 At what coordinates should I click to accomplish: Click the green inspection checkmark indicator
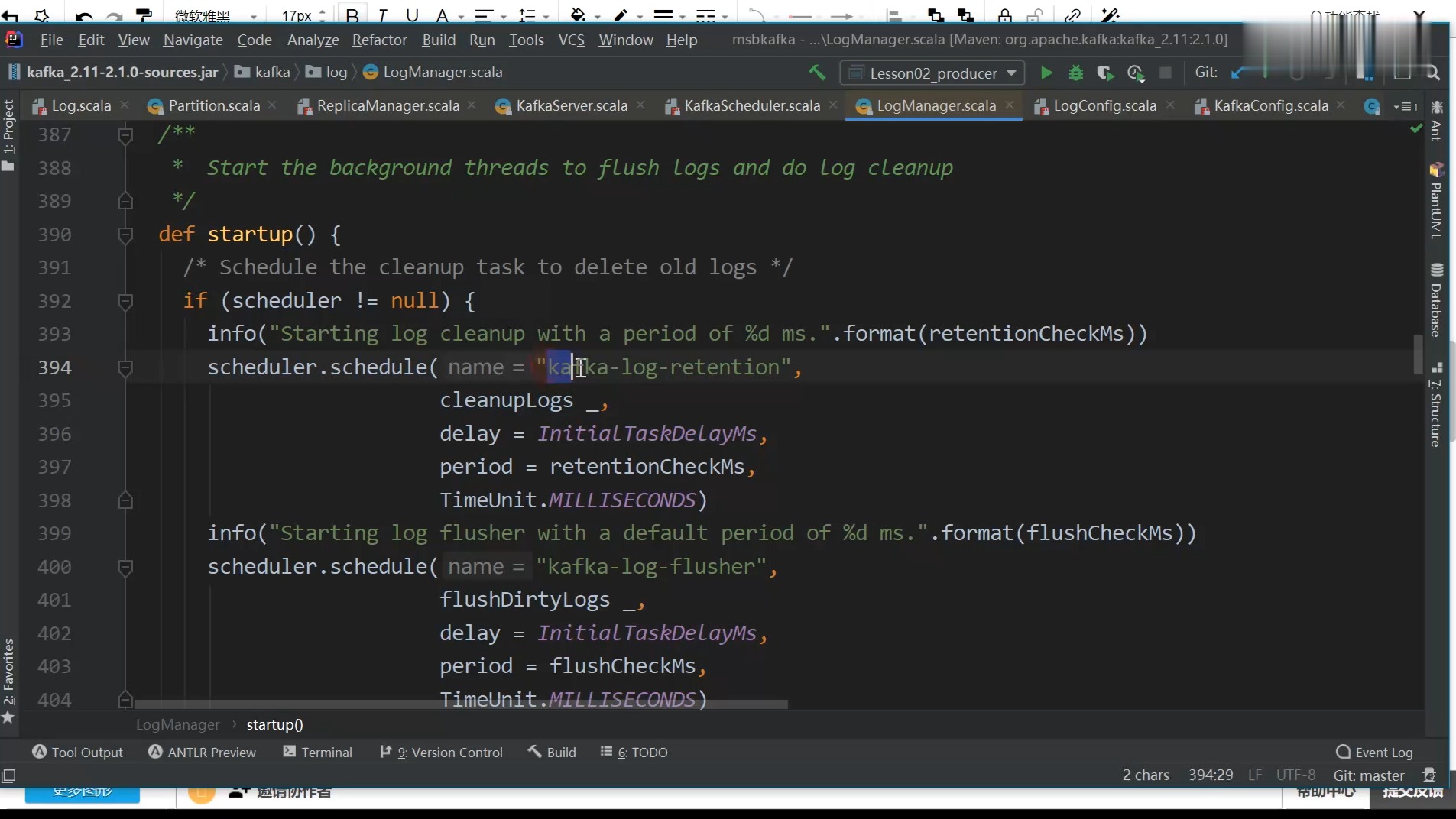[1416, 129]
